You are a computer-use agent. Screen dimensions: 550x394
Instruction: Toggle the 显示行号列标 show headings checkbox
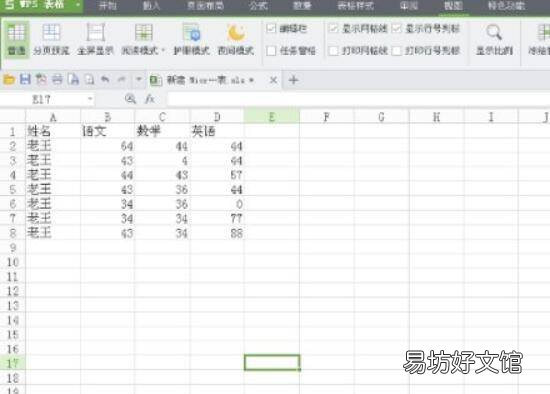[396, 28]
